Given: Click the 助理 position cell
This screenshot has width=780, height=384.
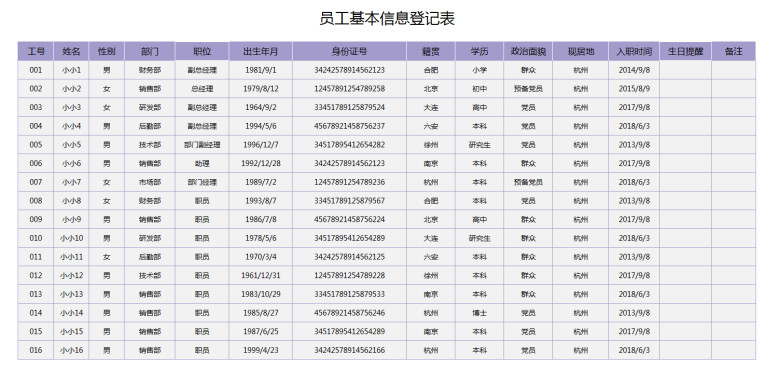Looking at the screenshot, I should point(202,164).
